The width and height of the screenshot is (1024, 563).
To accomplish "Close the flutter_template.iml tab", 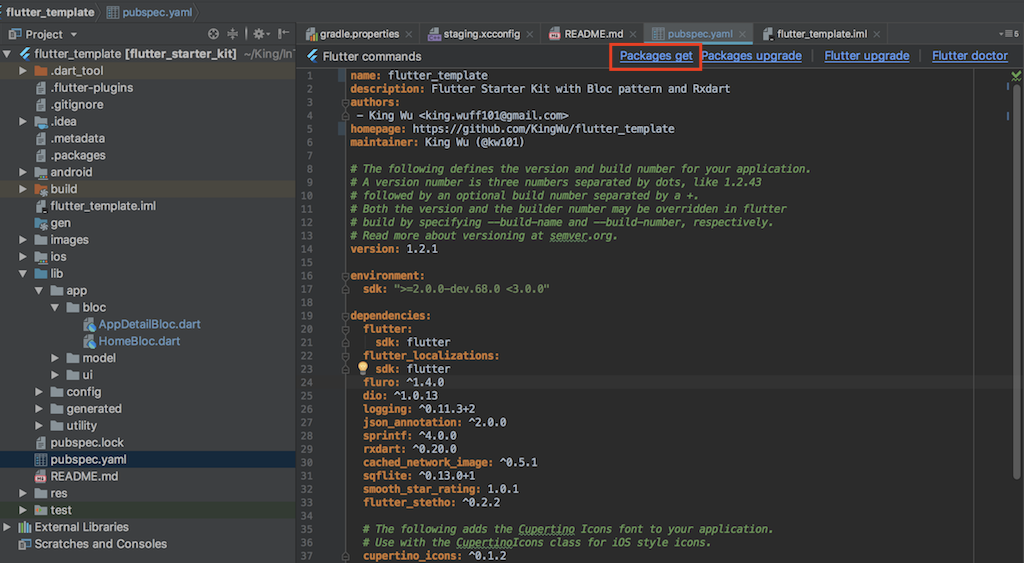I will point(876,35).
